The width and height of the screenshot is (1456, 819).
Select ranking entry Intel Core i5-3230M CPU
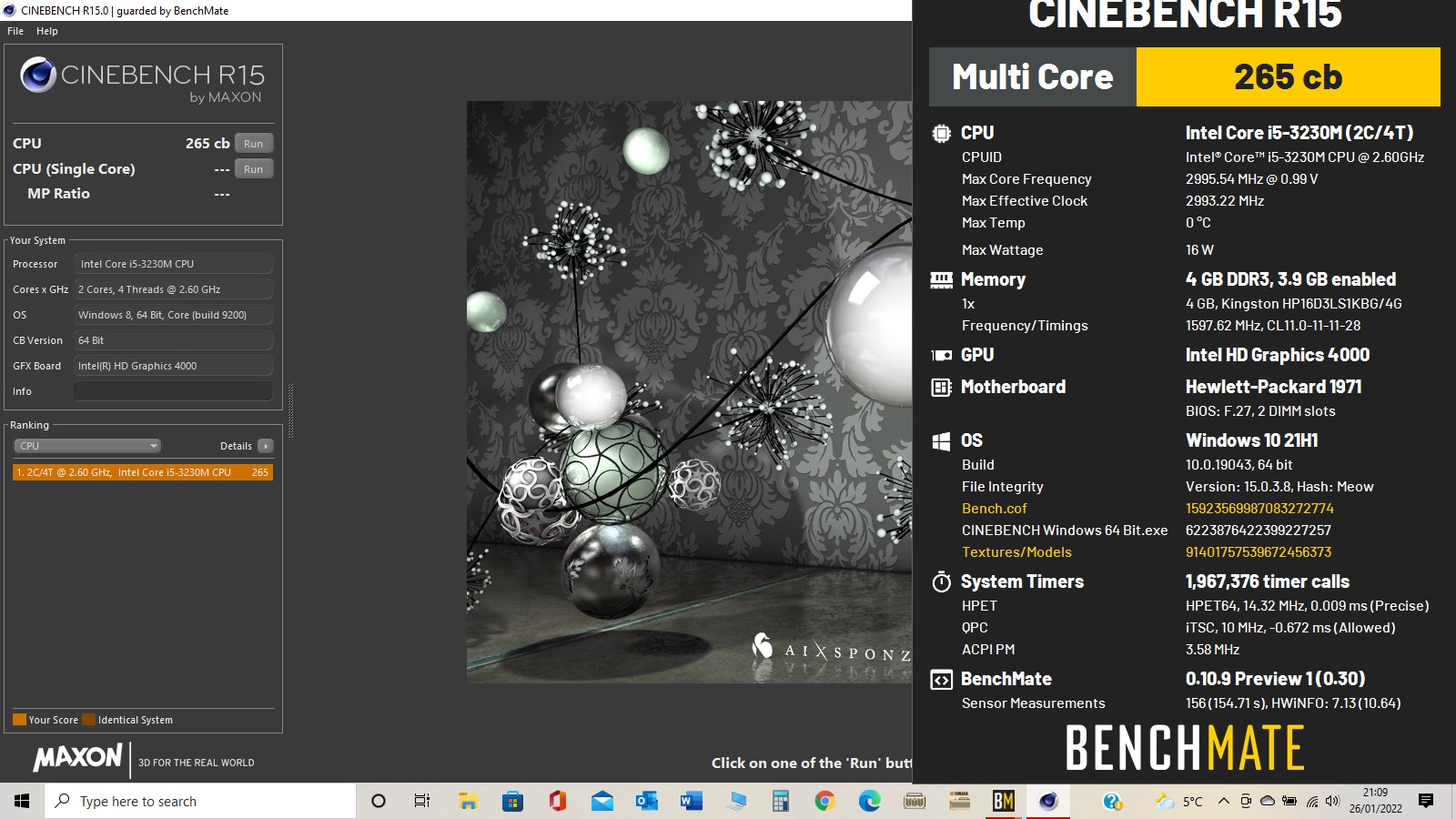pyautogui.click(x=143, y=472)
